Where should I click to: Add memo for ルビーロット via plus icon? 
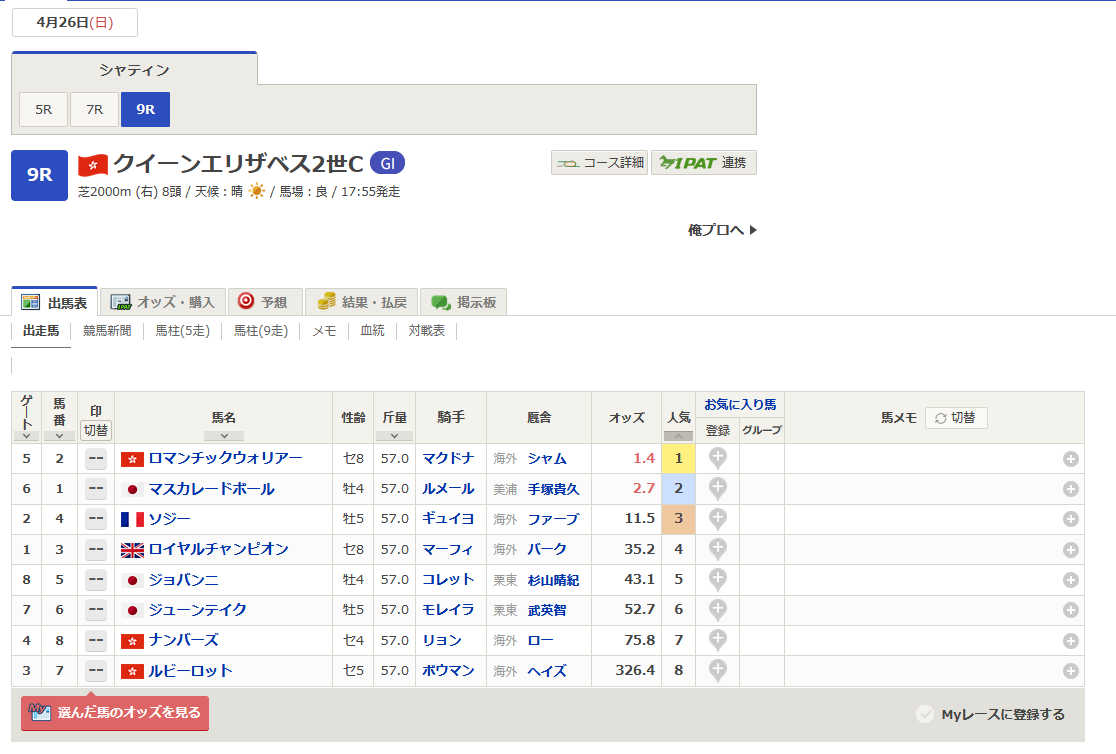[1070, 671]
